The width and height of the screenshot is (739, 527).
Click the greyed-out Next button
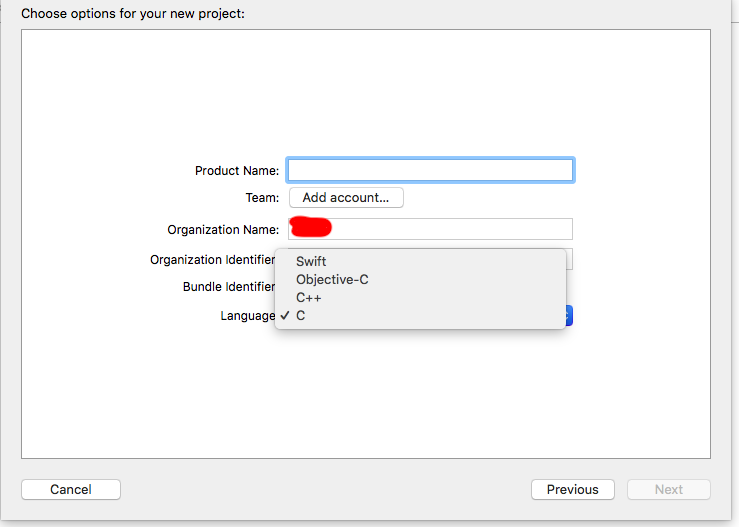click(x=669, y=489)
